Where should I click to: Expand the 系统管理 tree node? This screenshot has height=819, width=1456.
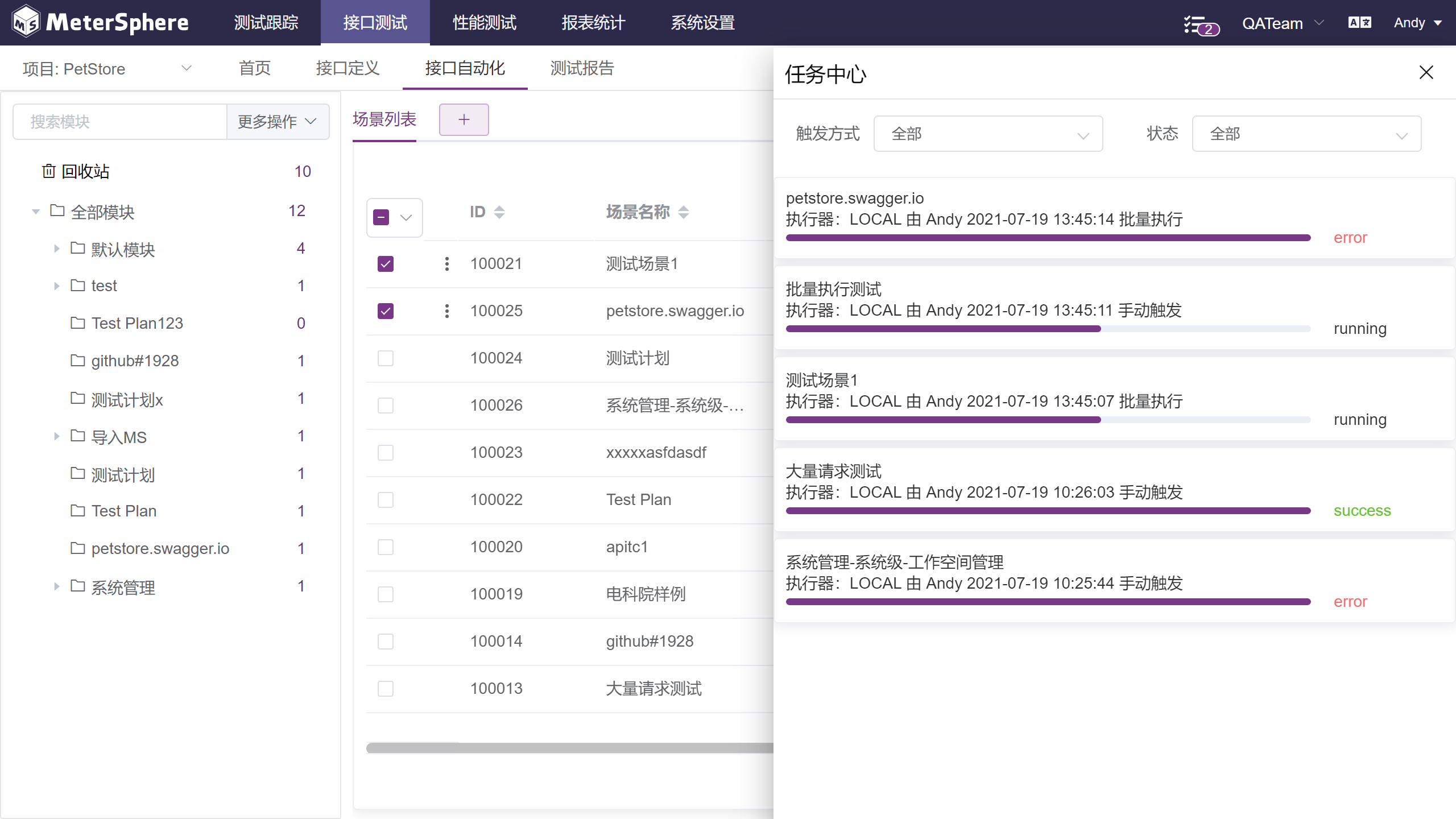pos(56,586)
